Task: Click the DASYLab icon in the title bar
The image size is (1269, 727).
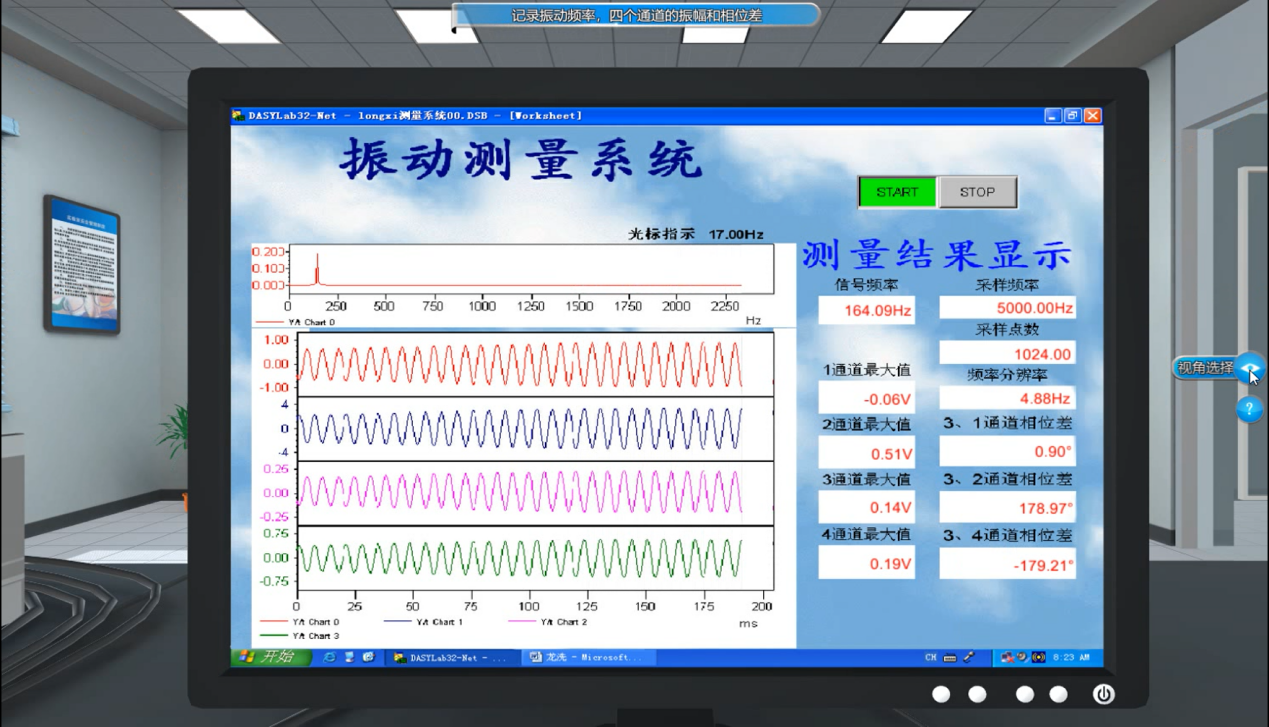Action: 238,116
